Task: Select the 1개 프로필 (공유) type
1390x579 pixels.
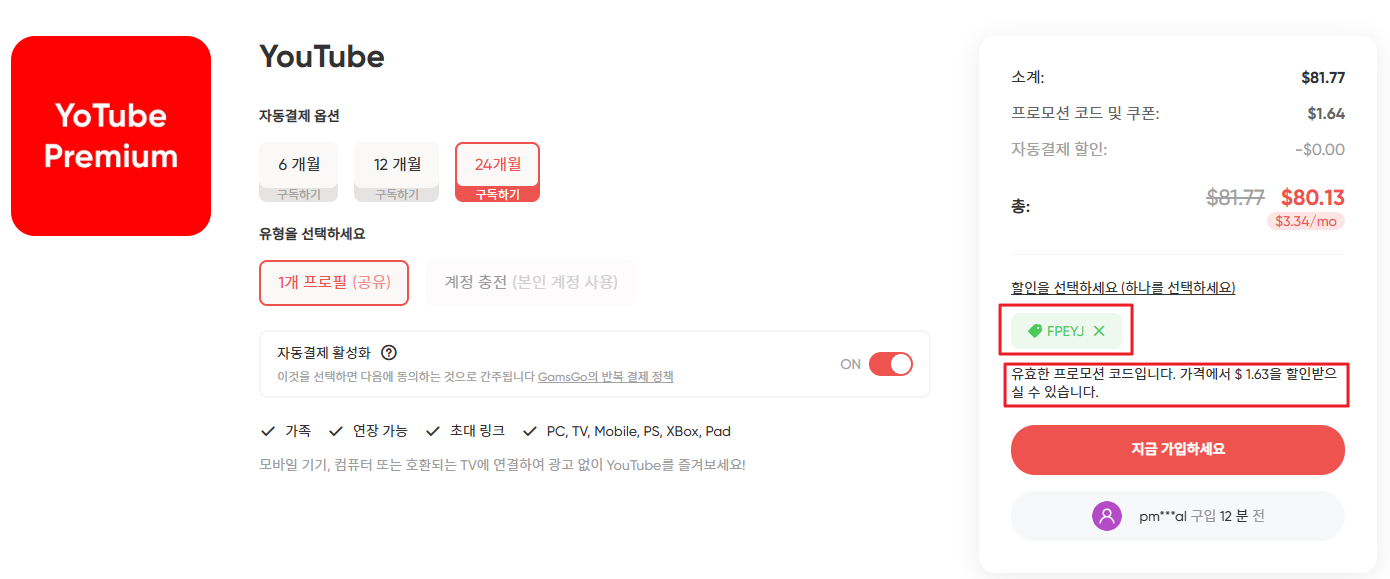Action: point(334,283)
